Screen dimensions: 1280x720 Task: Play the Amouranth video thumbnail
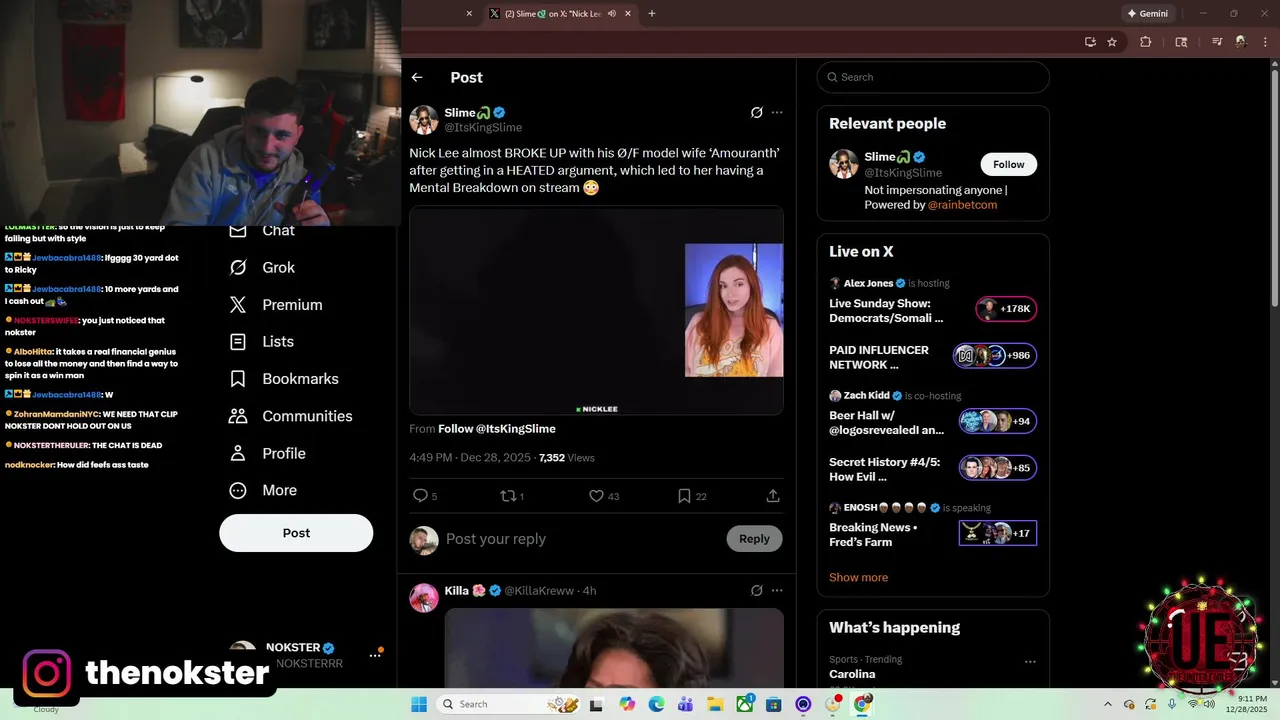pyautogui.click(x=596, y=310)
